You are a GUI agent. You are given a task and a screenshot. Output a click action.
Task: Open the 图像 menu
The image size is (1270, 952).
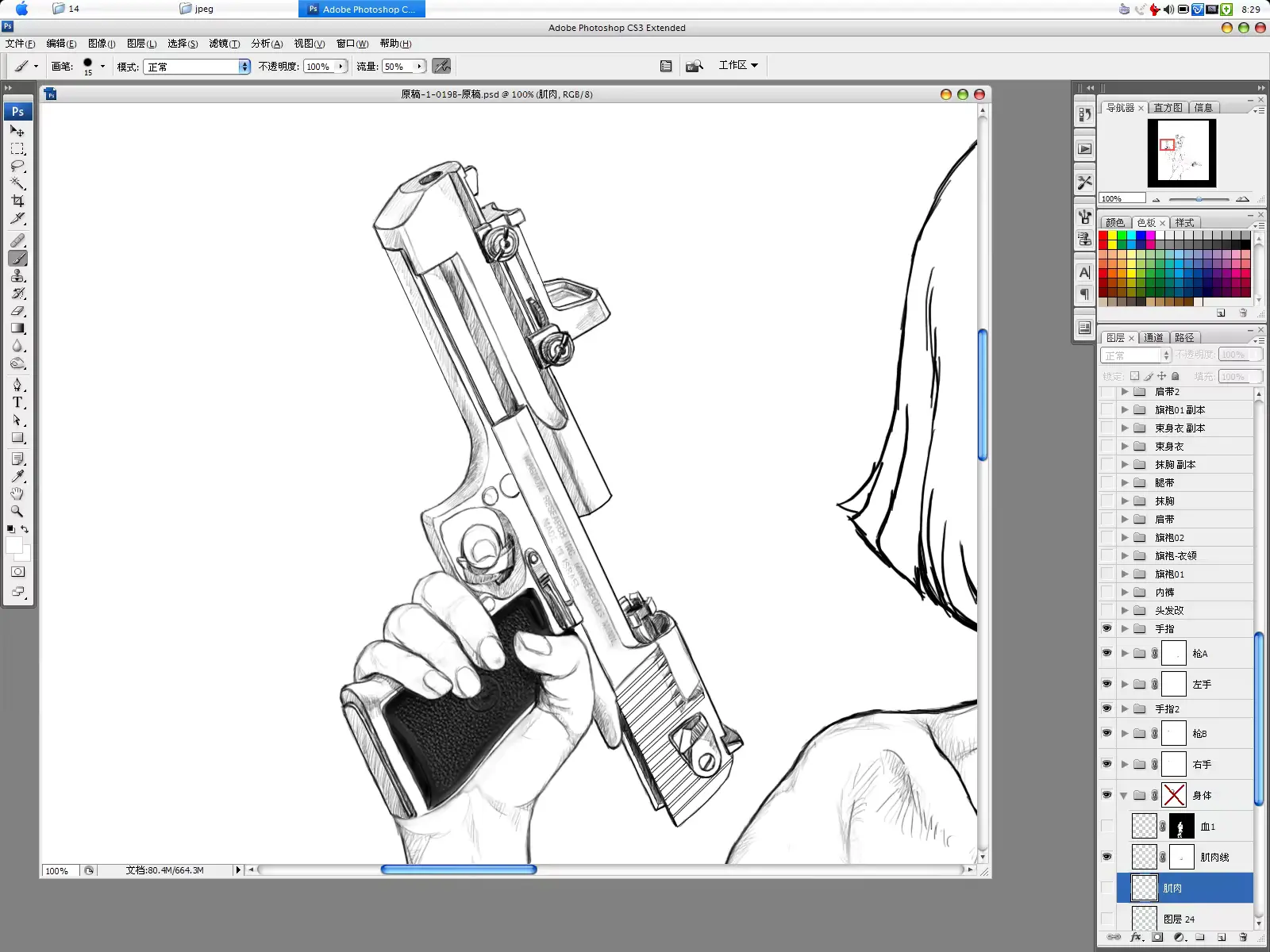click(x=102, y=44)
